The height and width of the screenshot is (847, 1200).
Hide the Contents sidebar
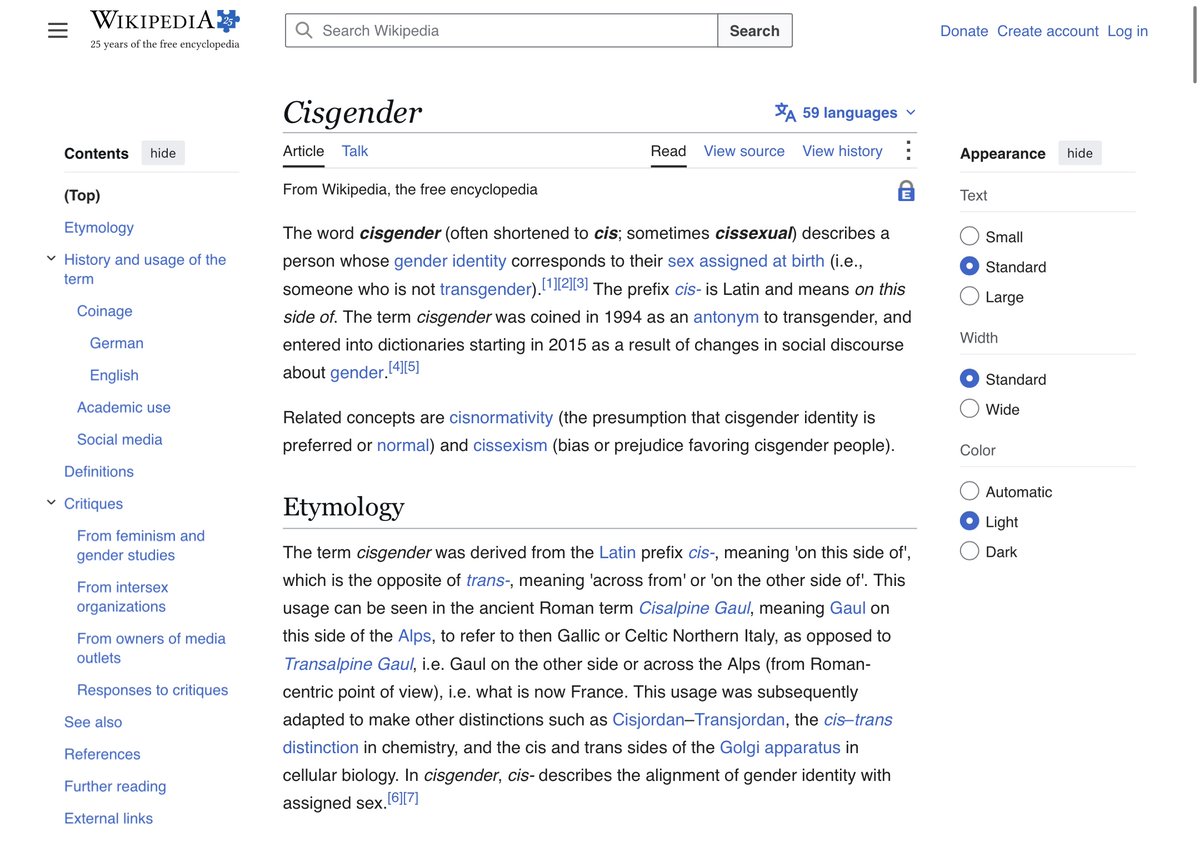point(163,153)
